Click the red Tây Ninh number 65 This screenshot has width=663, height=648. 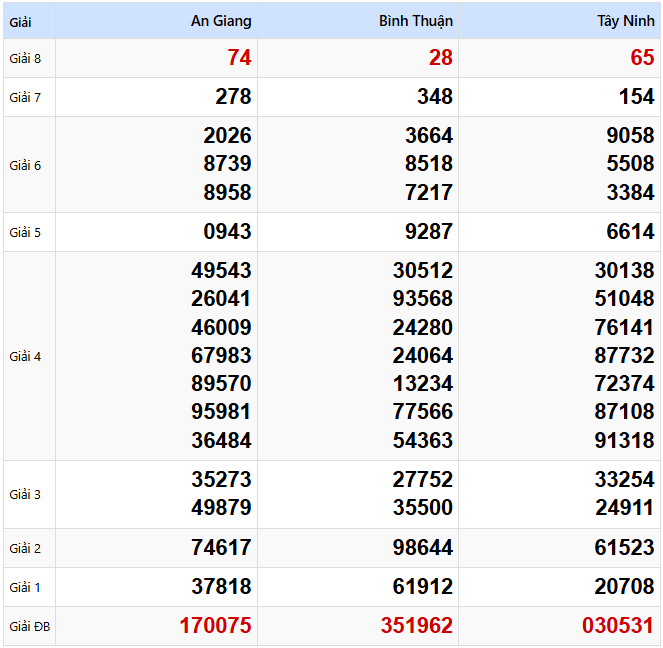(x=642, y=58)
